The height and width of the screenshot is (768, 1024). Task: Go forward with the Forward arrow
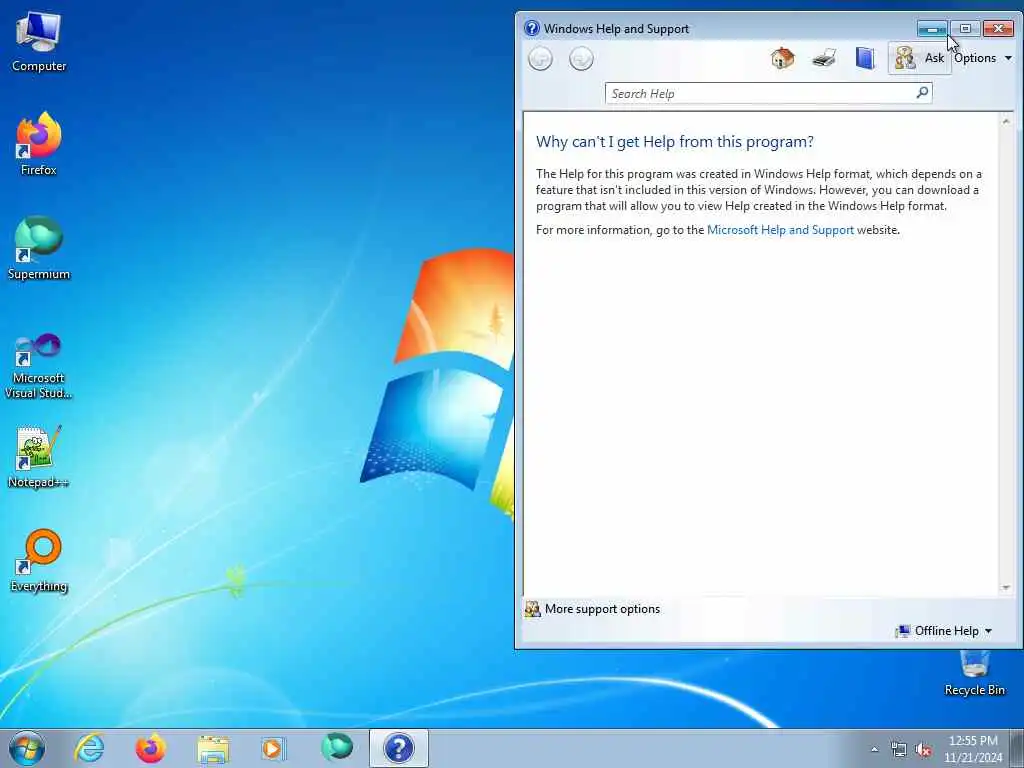tap(581, 59)
